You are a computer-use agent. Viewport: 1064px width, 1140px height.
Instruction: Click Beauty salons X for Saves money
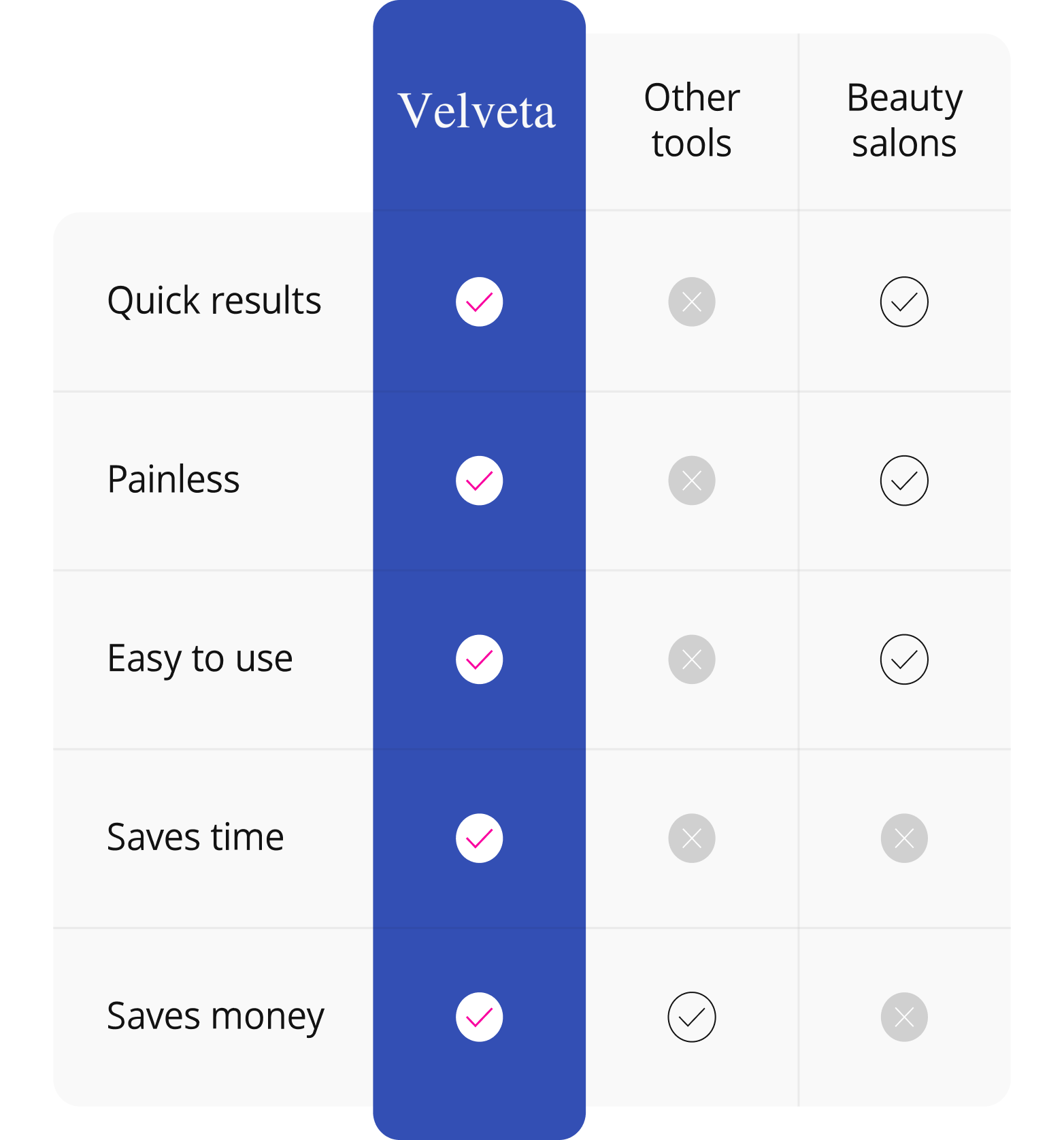click(903, 1017)
